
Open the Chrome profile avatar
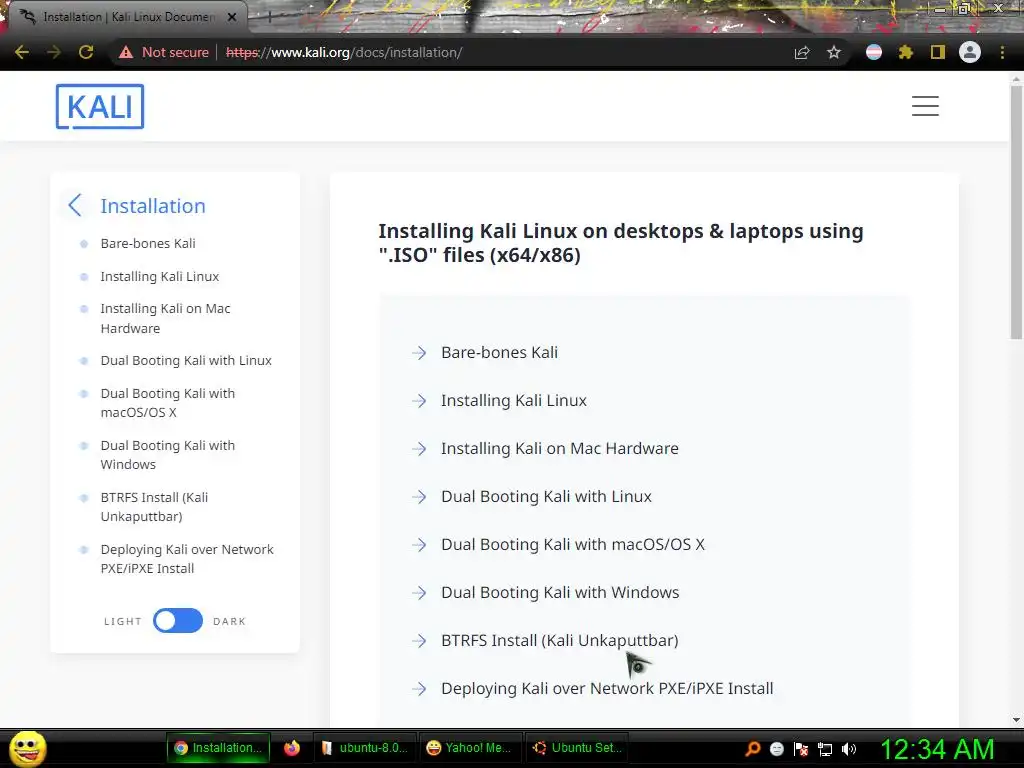tap(970, 52)
